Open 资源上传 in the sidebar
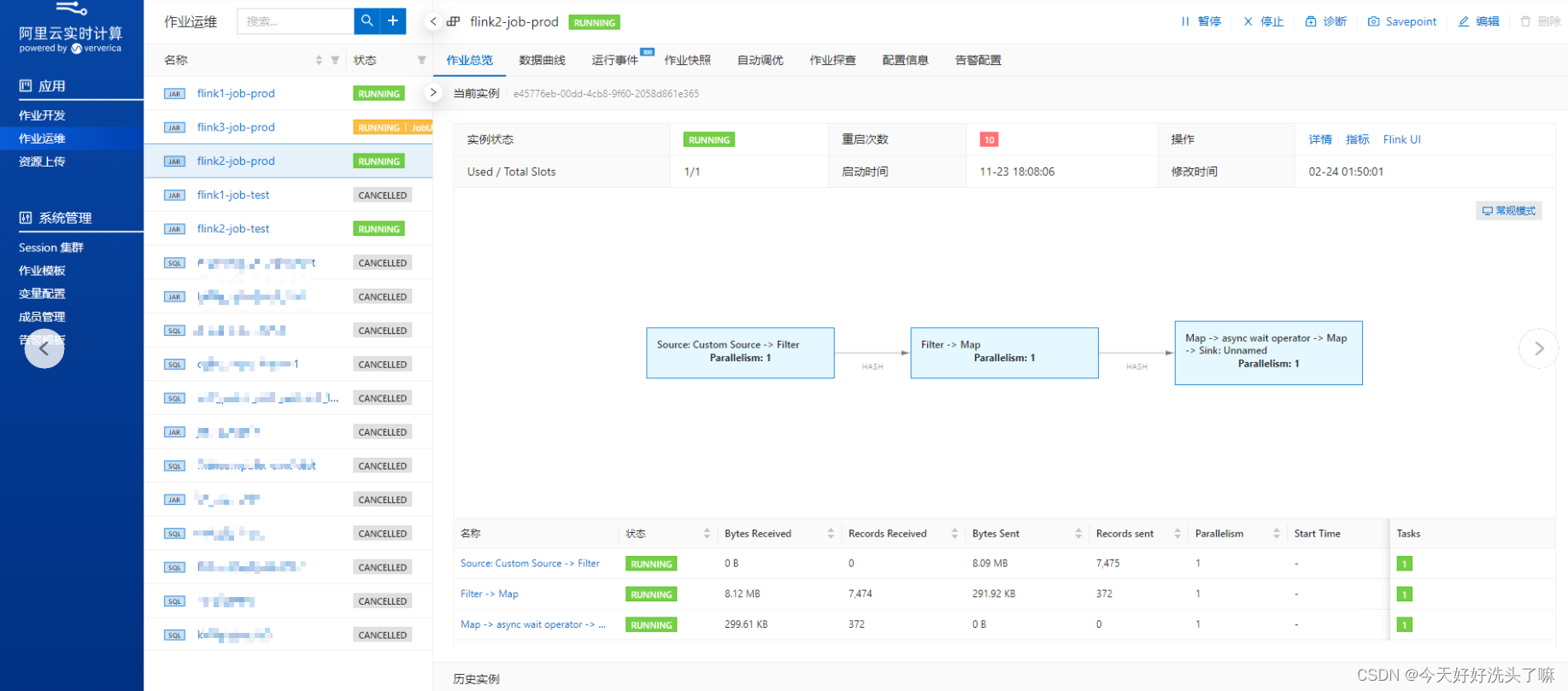This screenshot has width=1568, height=691. (x=42, y=161)
